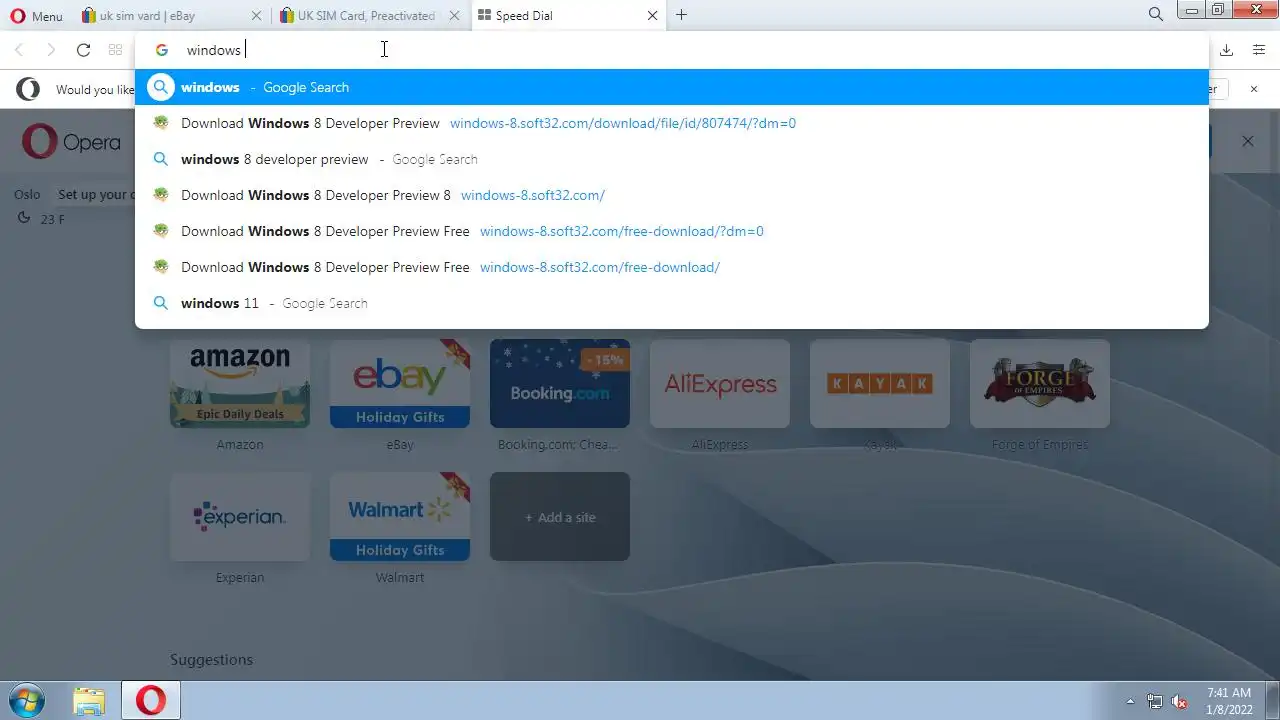Viewport: 1280px width, 720px height.
Task: Click magnifier icon beside windows 11 suggestion
Action: click(161, 303)
